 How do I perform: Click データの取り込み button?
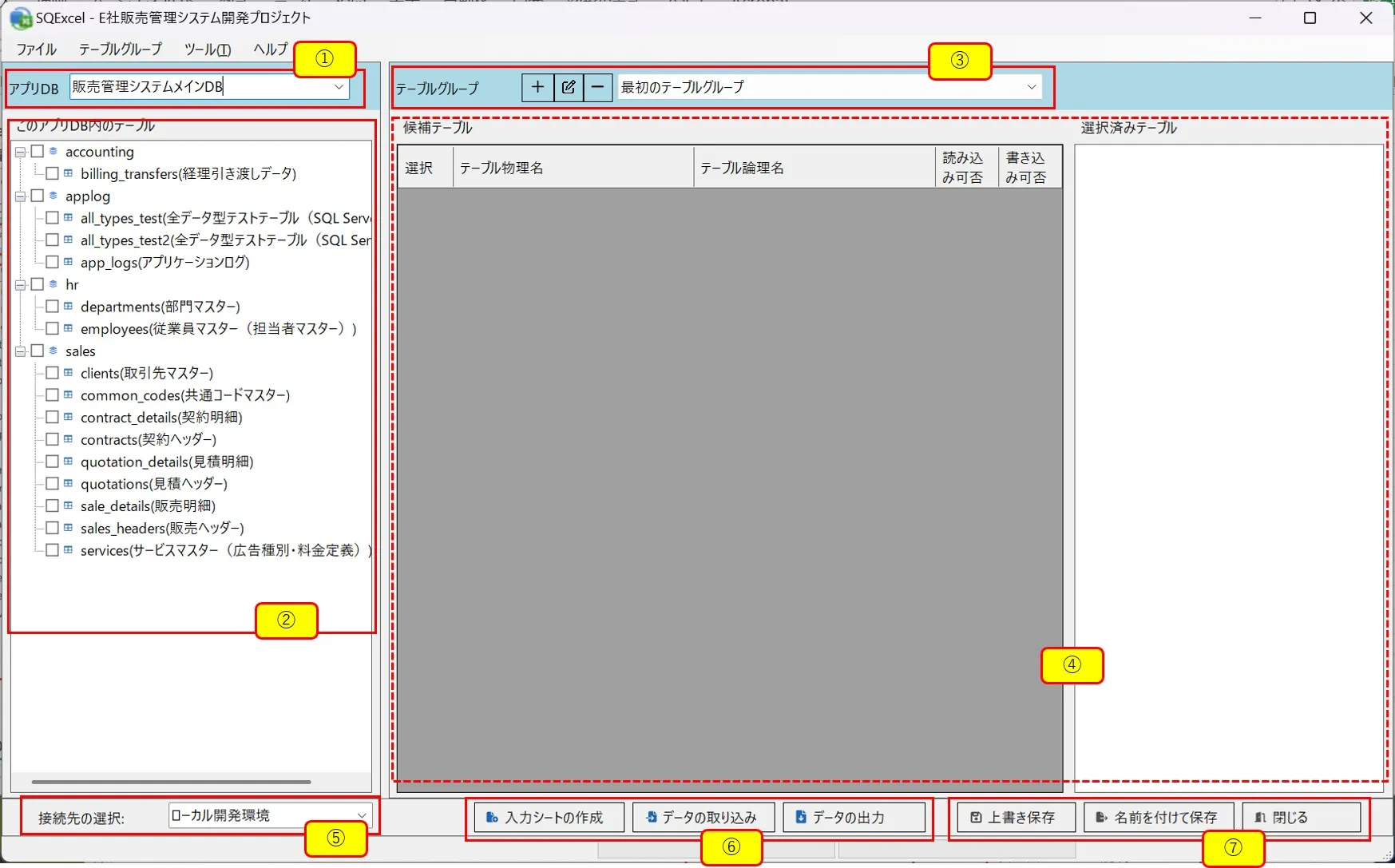point(703,818)
